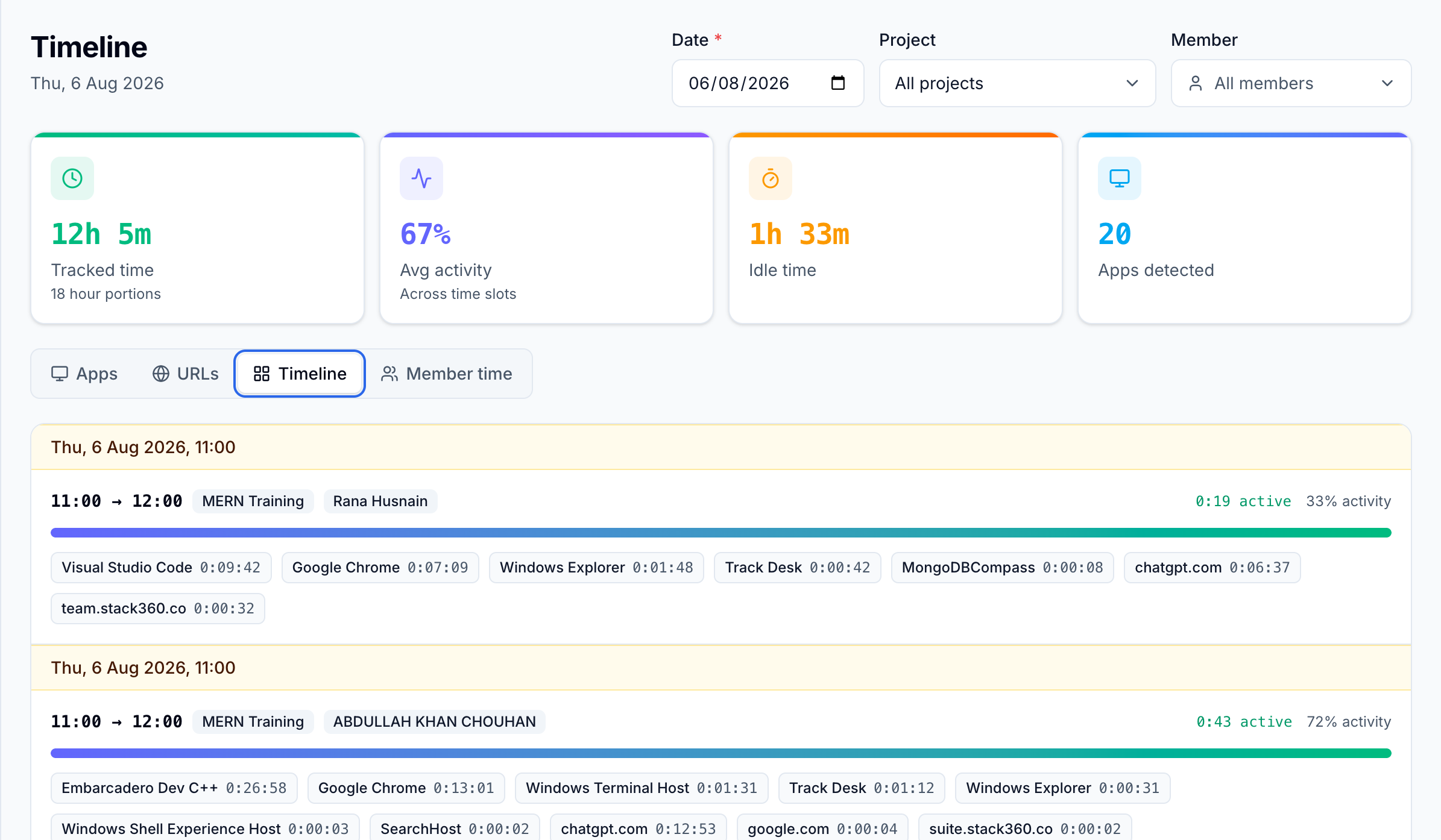The width and height of the screenshot is (1441, 840).
Task: Click the grid icon on Timeline tab
Action: [262, 374]
